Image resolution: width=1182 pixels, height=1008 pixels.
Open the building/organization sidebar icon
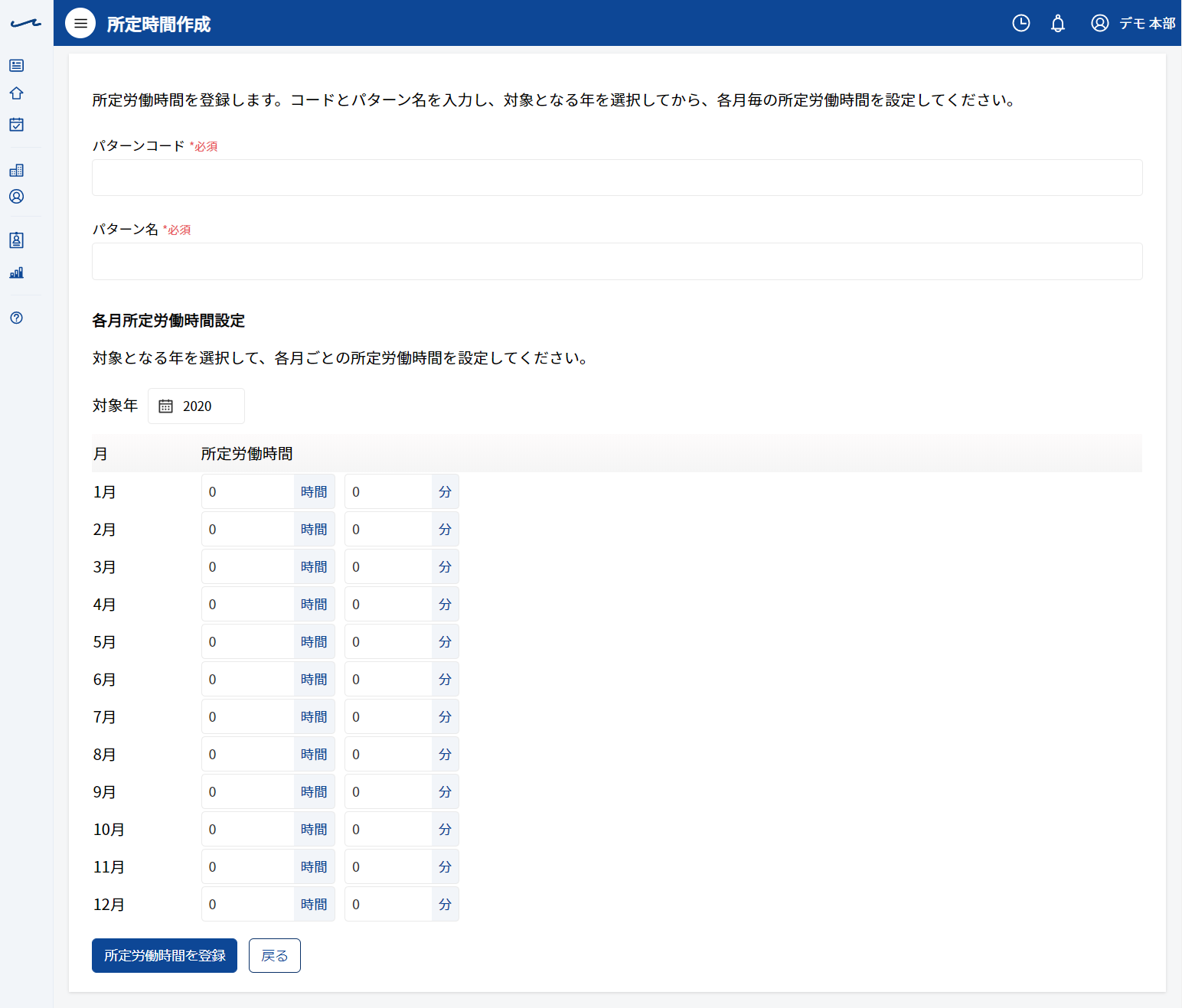[x=16, y=170]
